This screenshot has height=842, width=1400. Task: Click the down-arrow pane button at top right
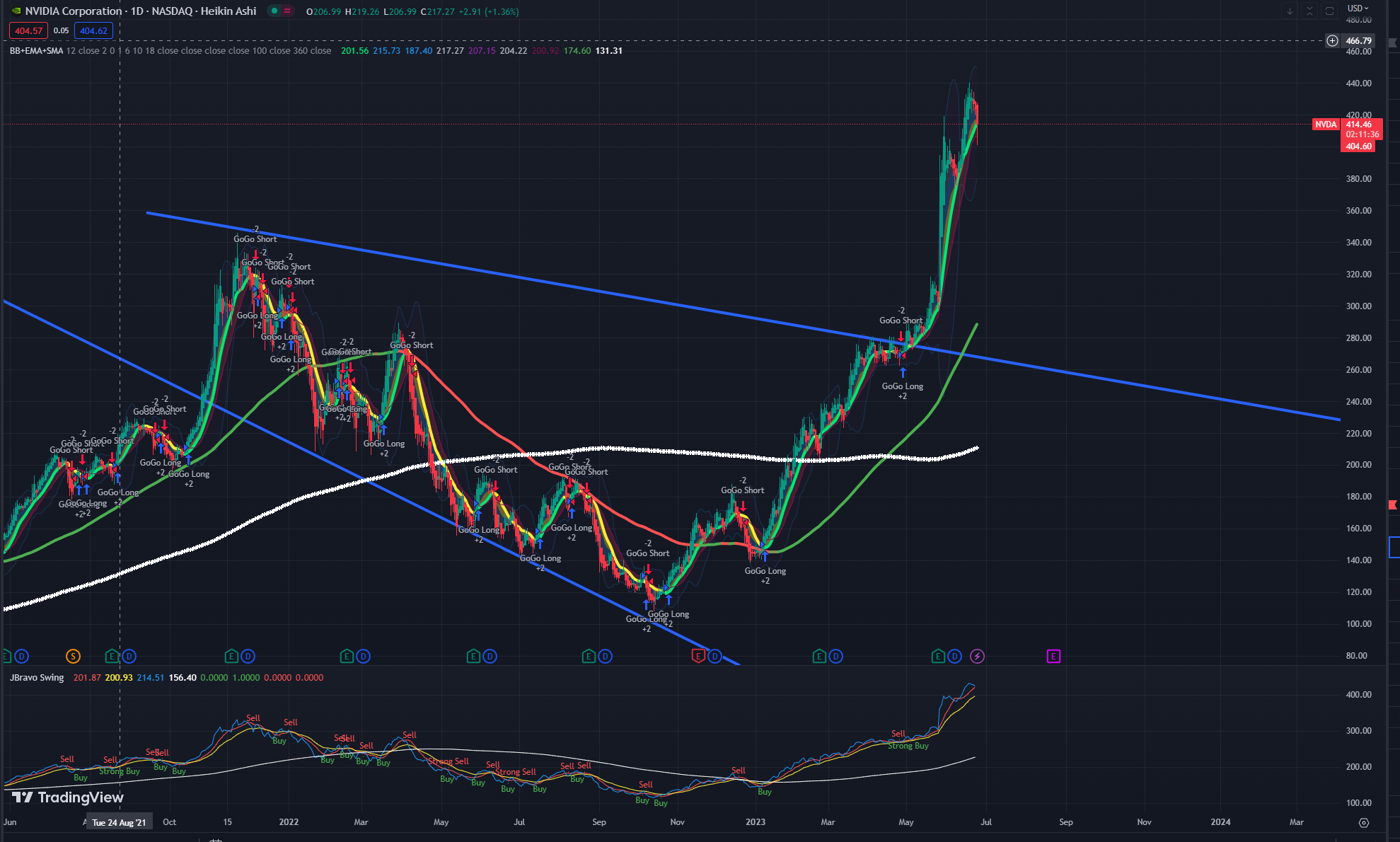(x=1290, y=11)
